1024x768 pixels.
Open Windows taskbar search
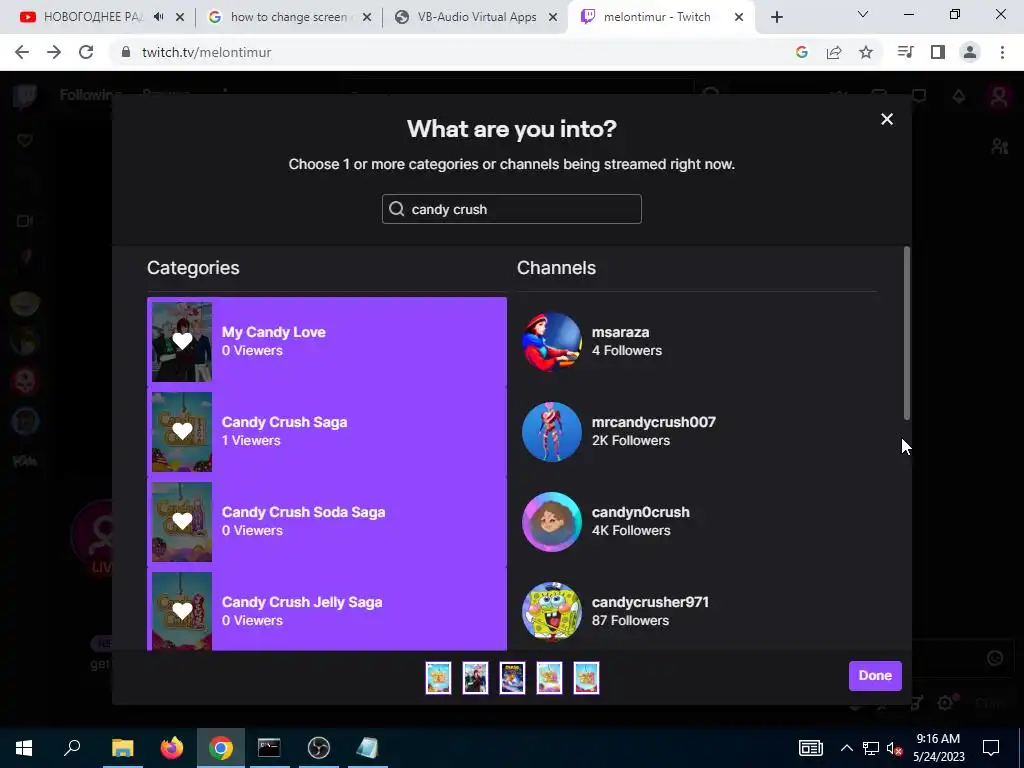72,748
